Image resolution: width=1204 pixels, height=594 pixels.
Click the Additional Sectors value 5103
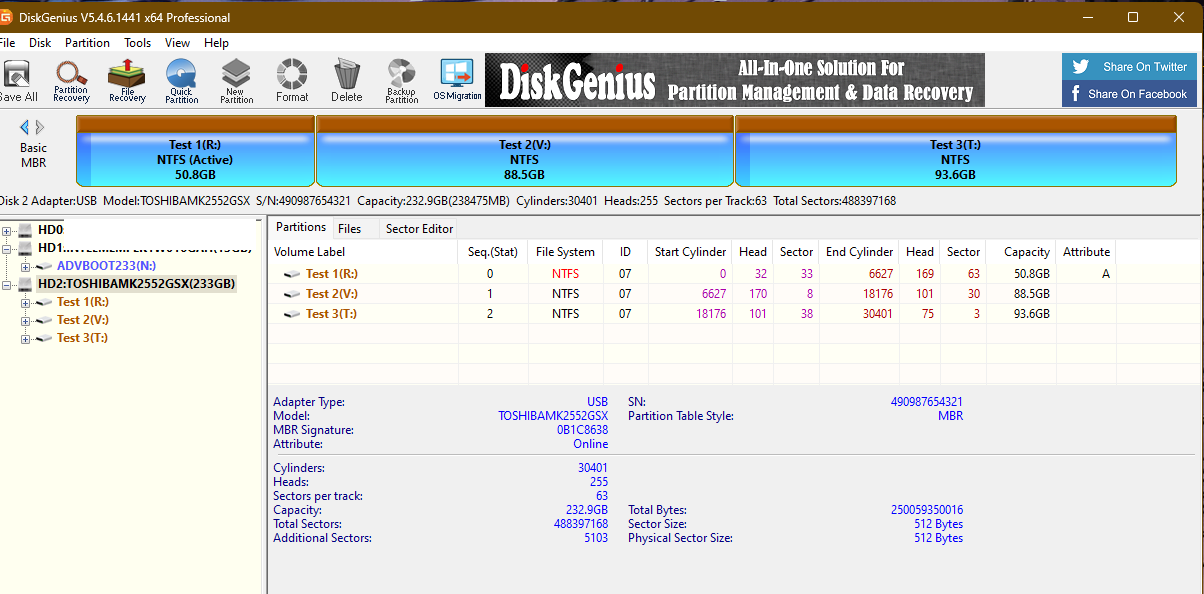click(x=596, y=538)
